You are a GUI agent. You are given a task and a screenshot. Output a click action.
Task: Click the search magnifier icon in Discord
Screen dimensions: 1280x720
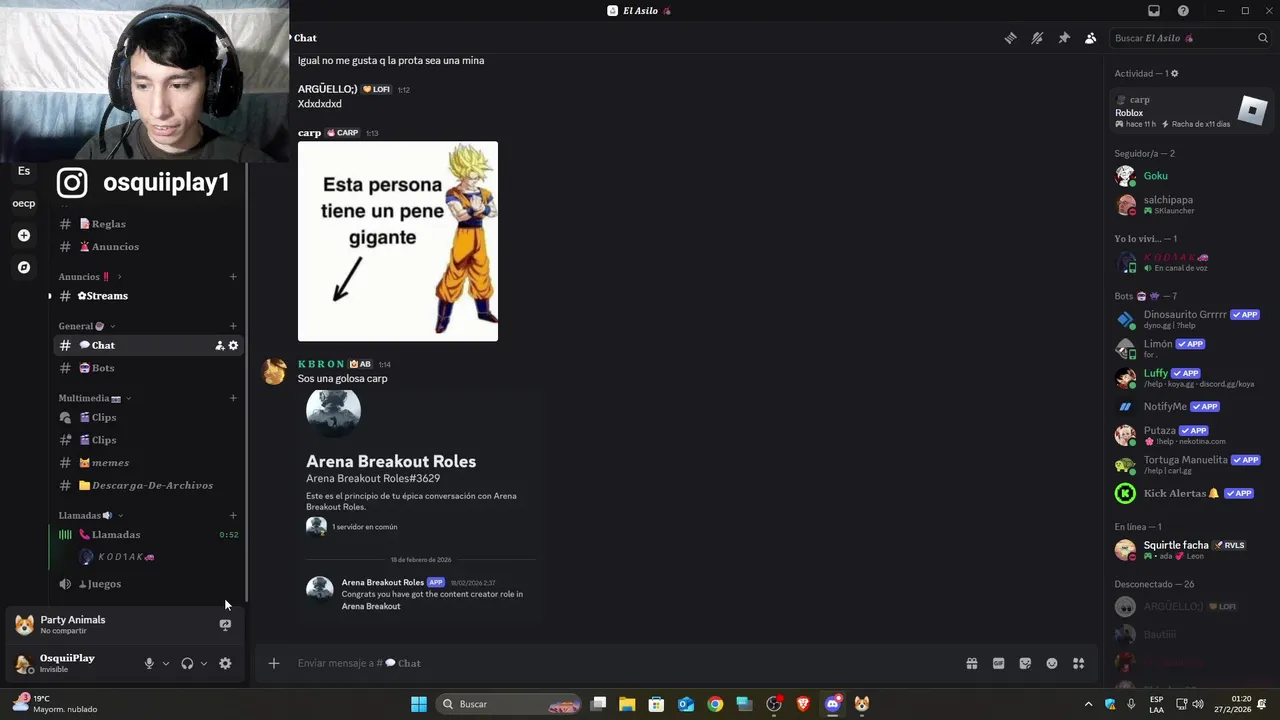tap(1263, 38)
